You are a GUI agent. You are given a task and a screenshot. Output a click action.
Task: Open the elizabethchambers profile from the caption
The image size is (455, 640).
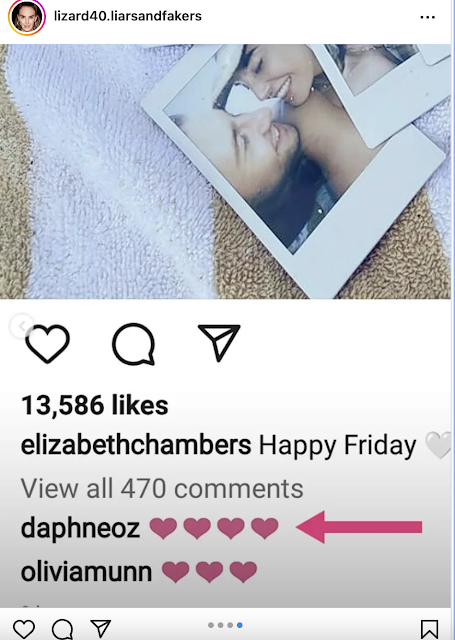(136, 444)
